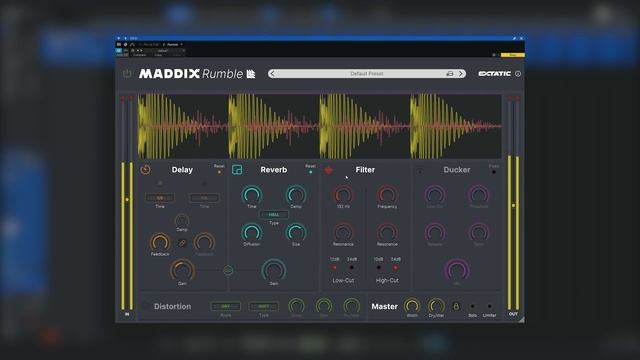Click the Distortion Drive knob

tap(296, 305)
